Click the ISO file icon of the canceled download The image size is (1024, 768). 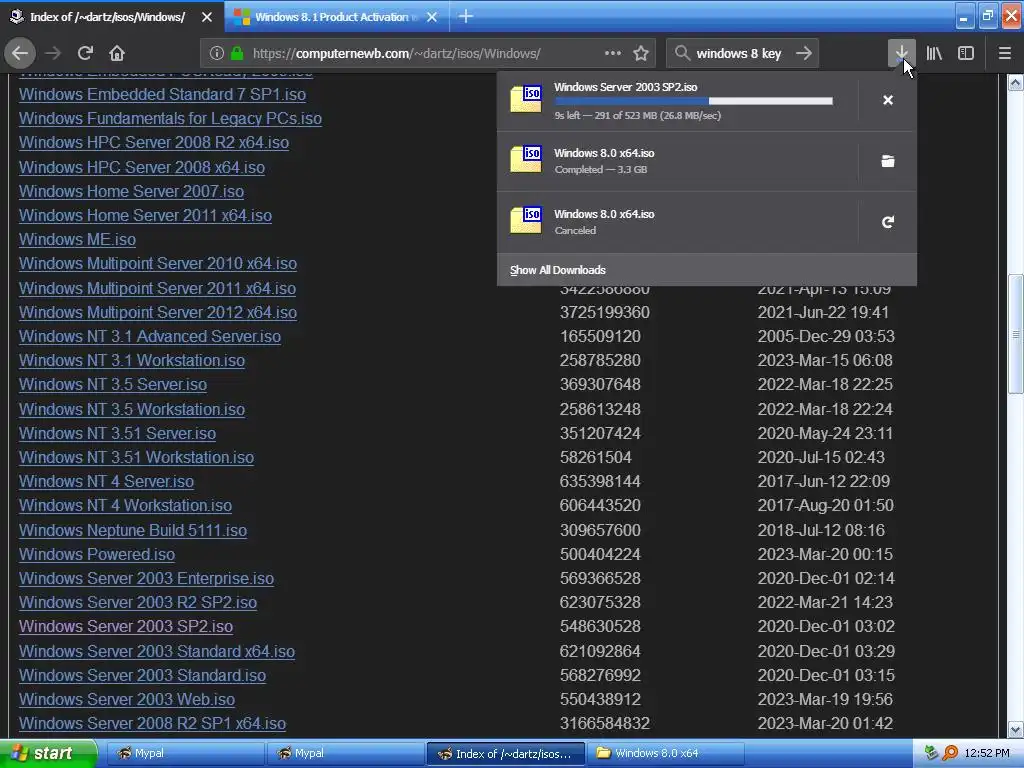tap(526, 221)
